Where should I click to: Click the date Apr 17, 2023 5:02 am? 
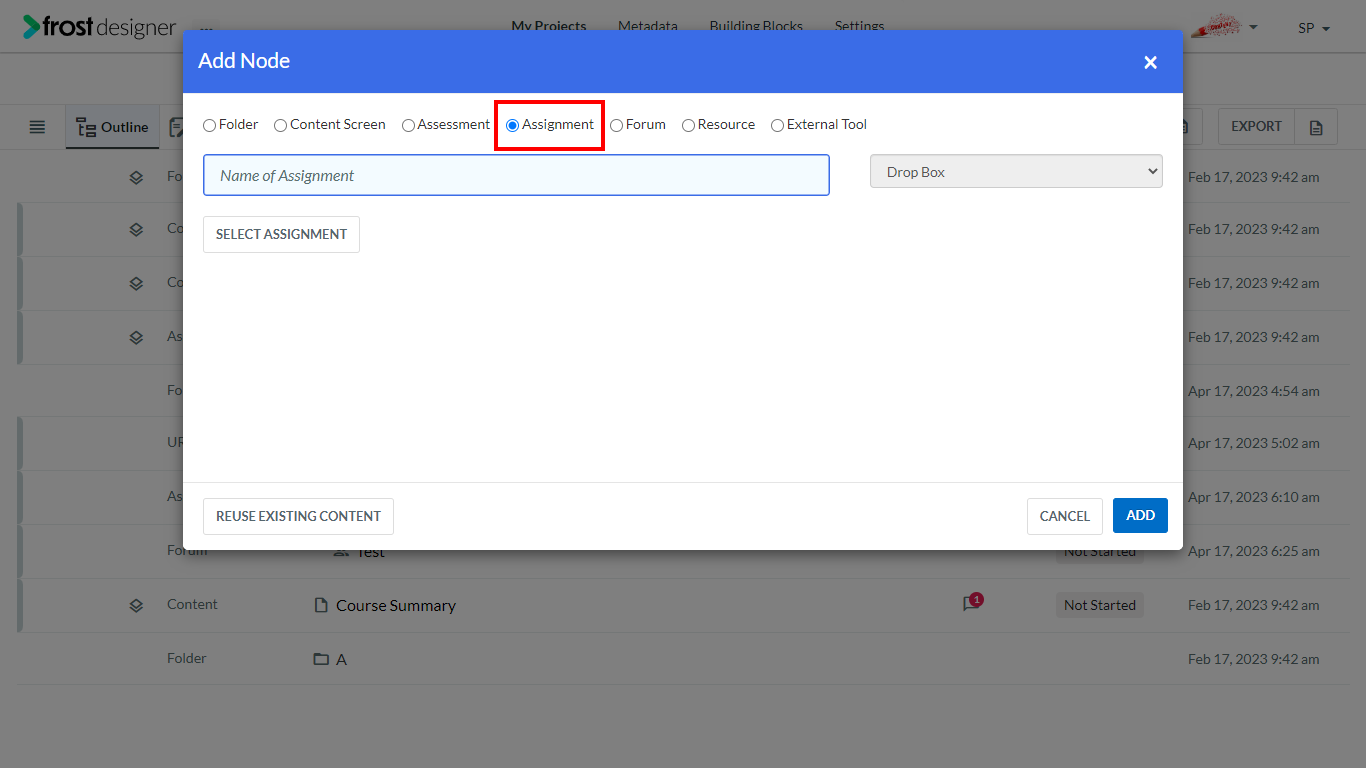(x=1253, y=443)
